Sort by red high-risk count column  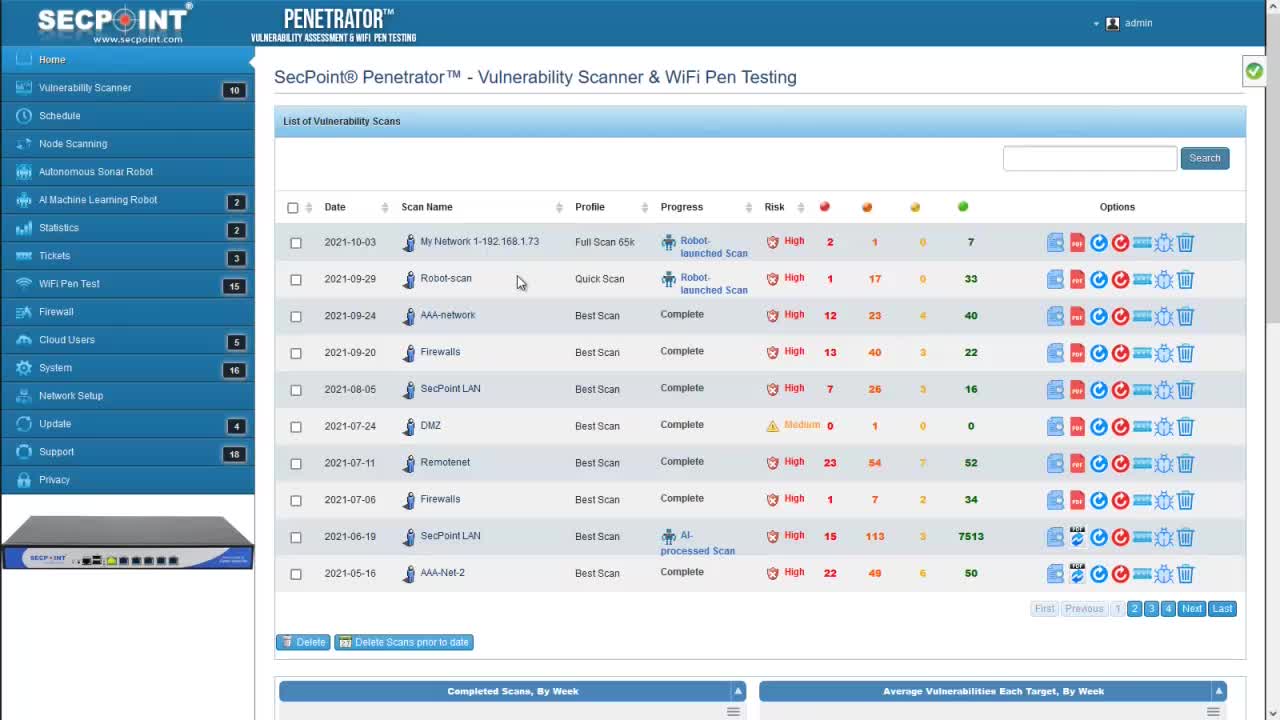click(825, 207)
